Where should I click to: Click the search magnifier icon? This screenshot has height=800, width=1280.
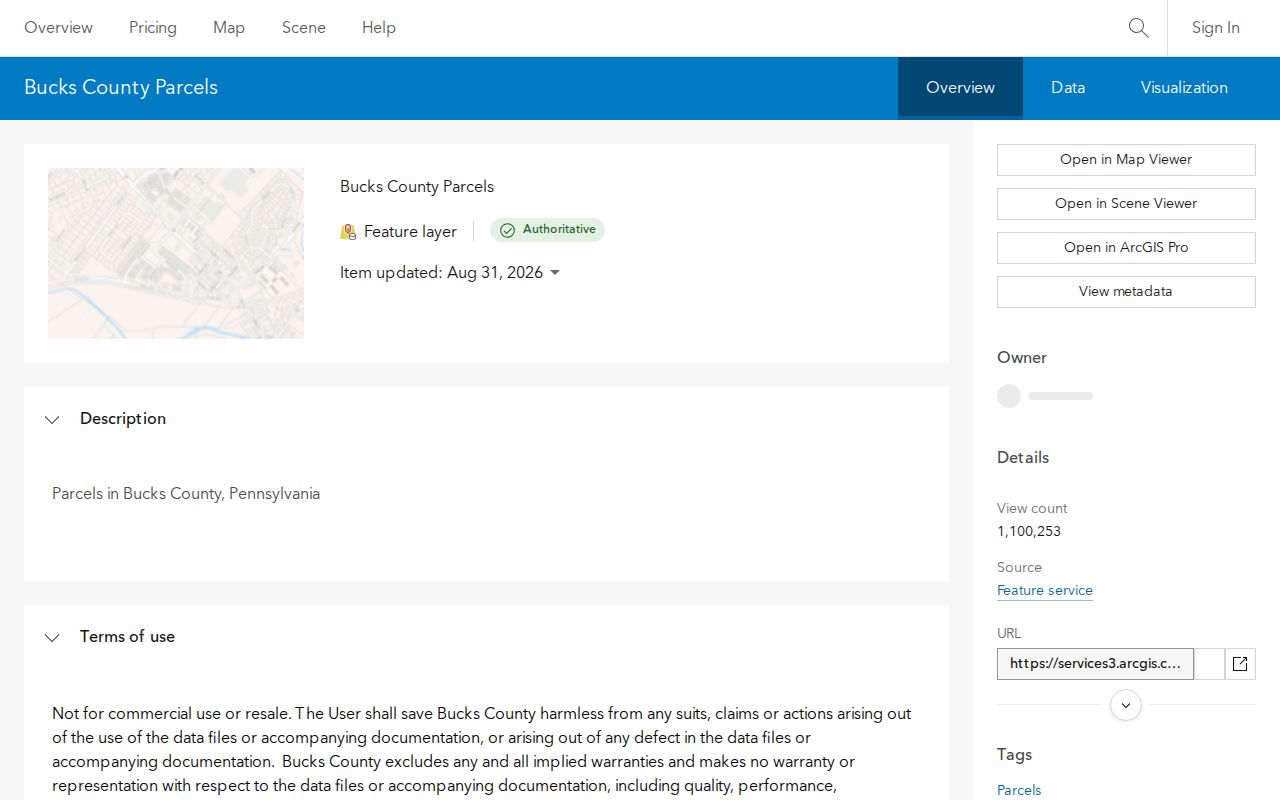[x=1138, y=28]
